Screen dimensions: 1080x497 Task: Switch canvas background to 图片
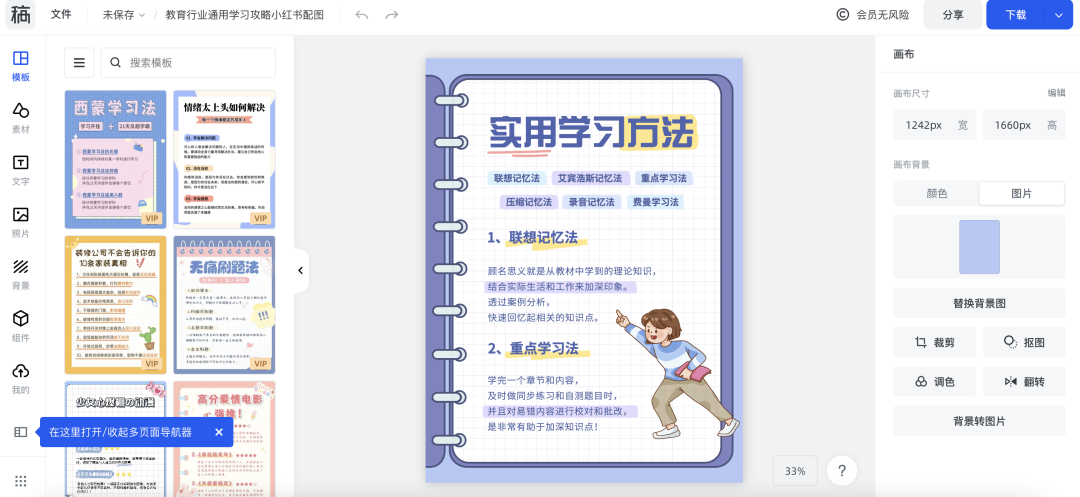[1021, 193]
